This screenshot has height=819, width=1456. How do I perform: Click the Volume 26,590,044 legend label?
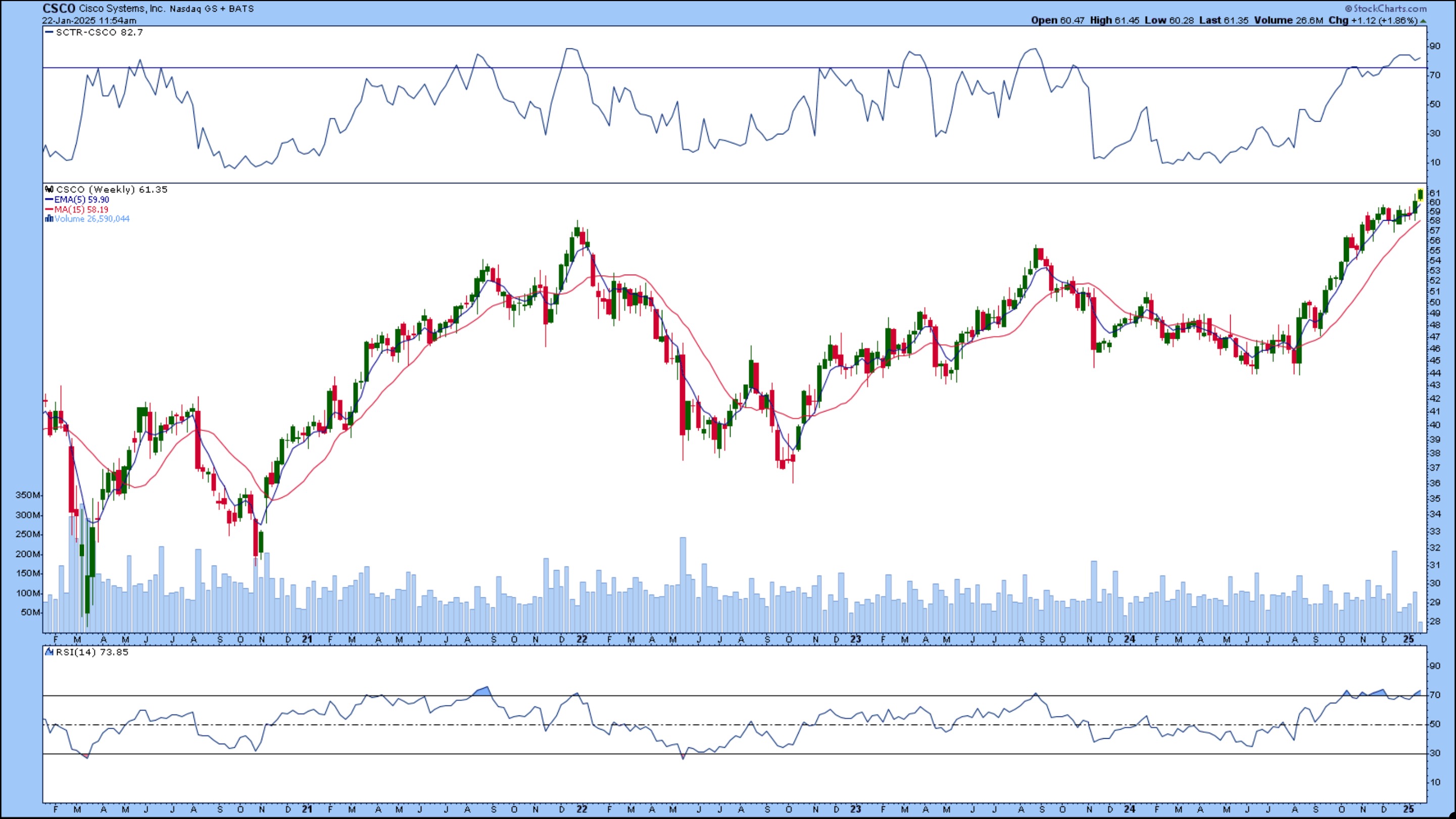(x=91, y=219)
